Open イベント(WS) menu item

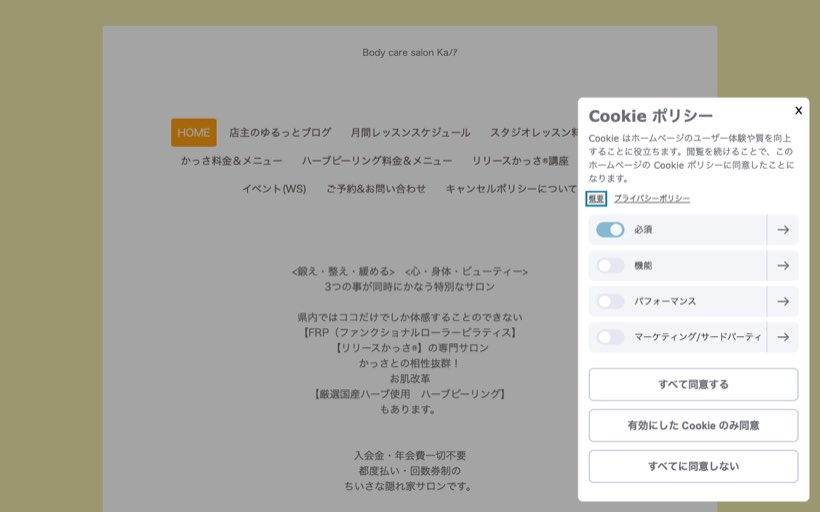pyautogui.click(x=274, y=189)
